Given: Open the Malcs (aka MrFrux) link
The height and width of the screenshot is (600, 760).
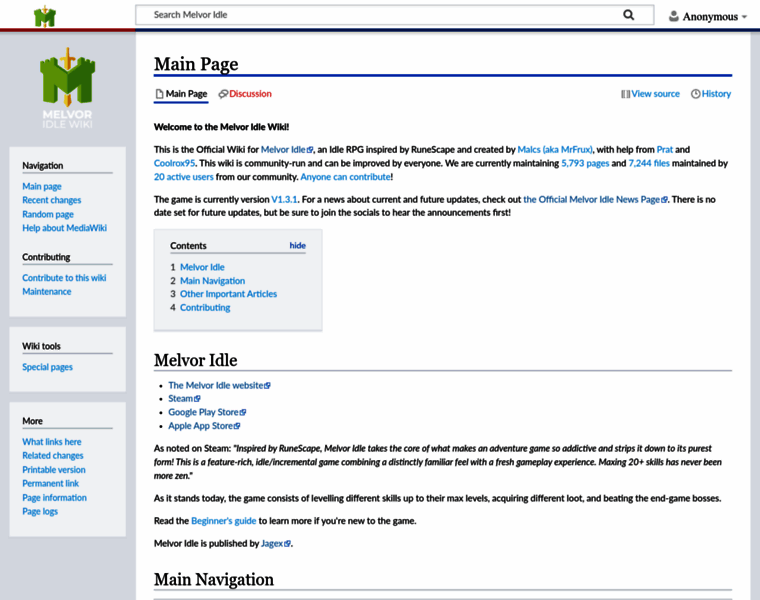Looking at the screenshot, I should click(x=555, y=149).
